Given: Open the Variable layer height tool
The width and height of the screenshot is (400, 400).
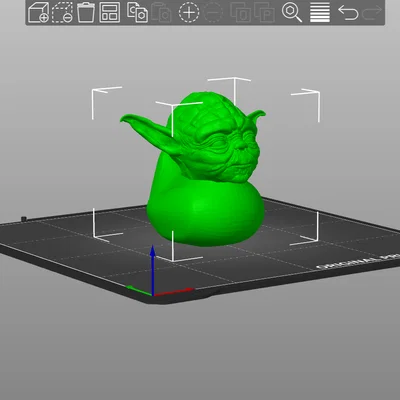Looking at the screenshot, I should (320, 12).
